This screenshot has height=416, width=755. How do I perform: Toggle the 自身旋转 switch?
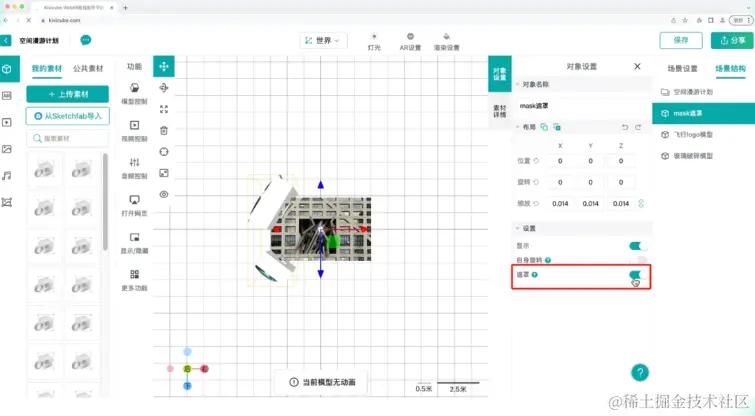(x=638, y=260)
